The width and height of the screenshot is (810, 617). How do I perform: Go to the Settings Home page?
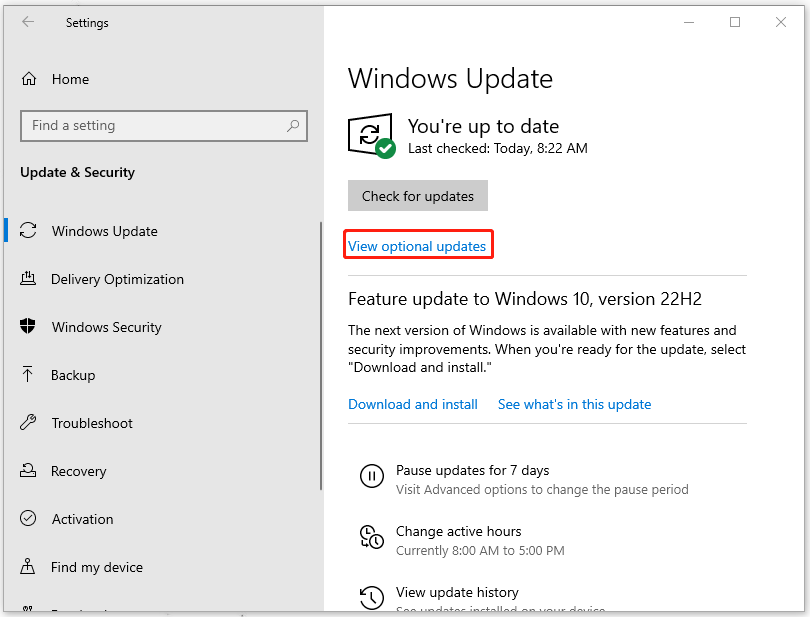click(69, 79)
